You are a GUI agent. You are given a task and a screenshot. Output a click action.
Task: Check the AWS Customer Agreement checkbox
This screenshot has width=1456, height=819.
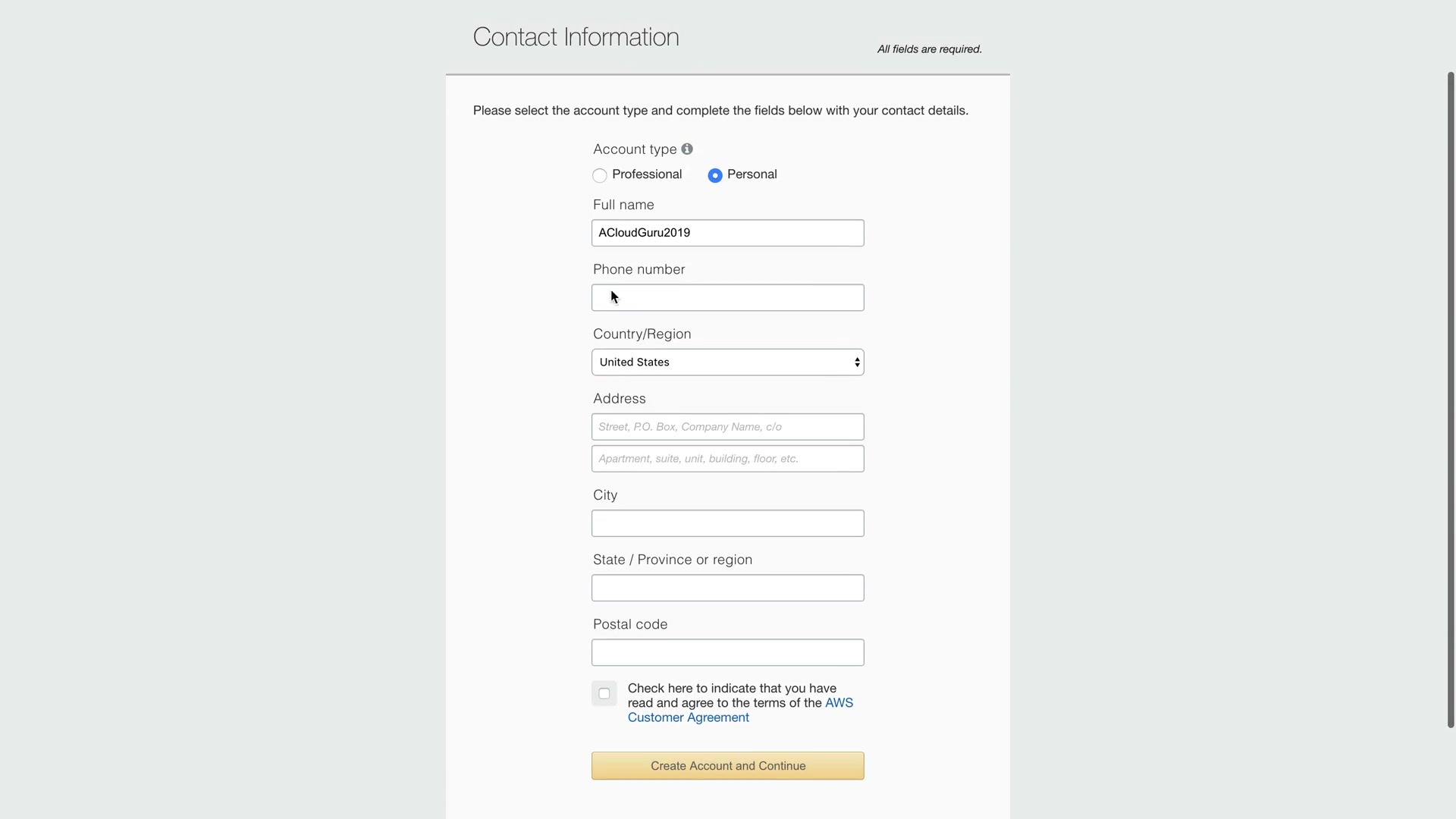(604, 694)
